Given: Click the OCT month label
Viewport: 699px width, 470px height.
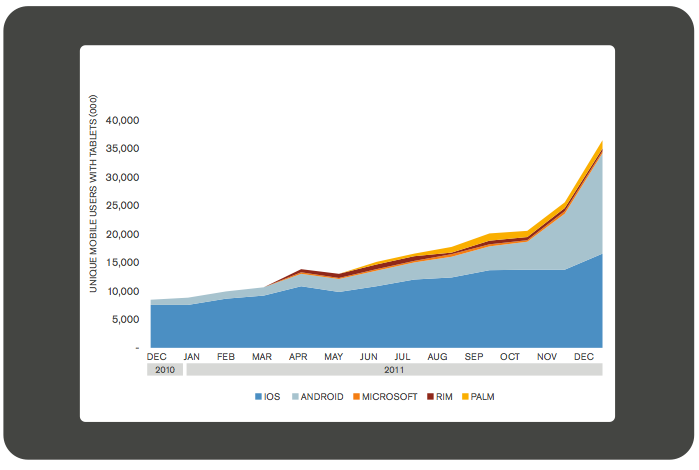Looking at the screenshot, I should point(510,357).
